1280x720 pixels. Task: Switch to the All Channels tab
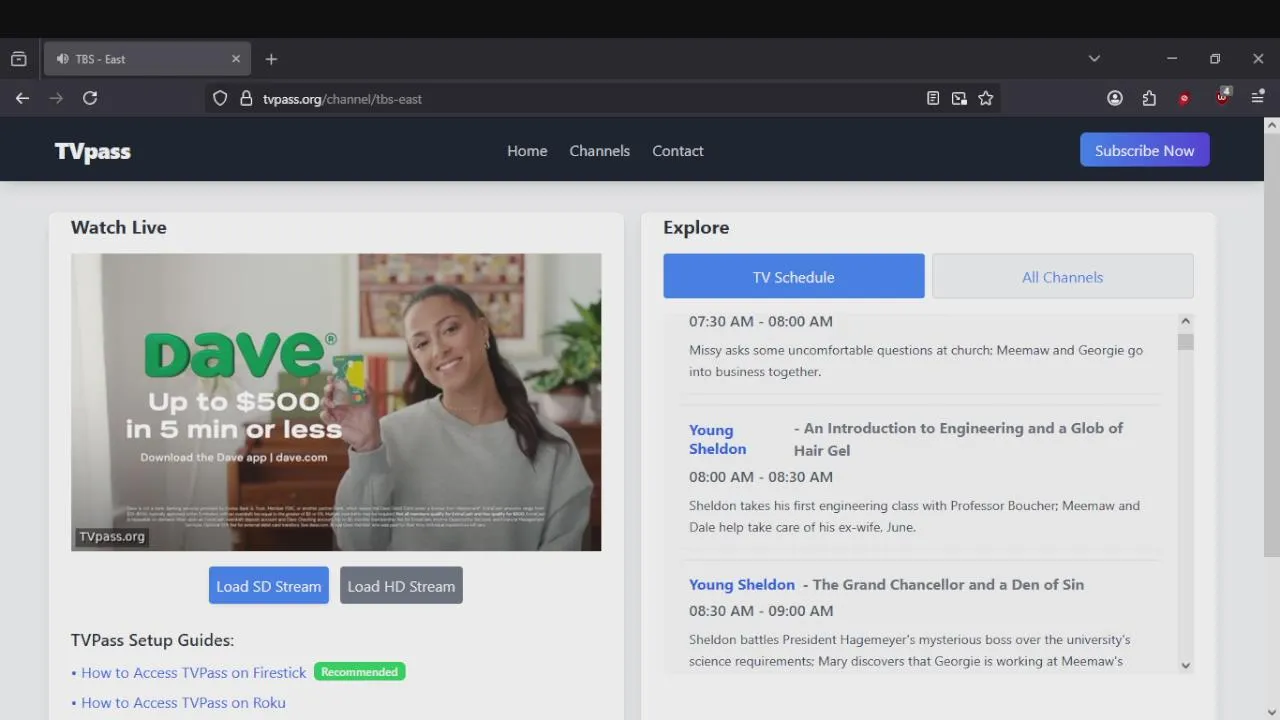(x=1063, y=276)
